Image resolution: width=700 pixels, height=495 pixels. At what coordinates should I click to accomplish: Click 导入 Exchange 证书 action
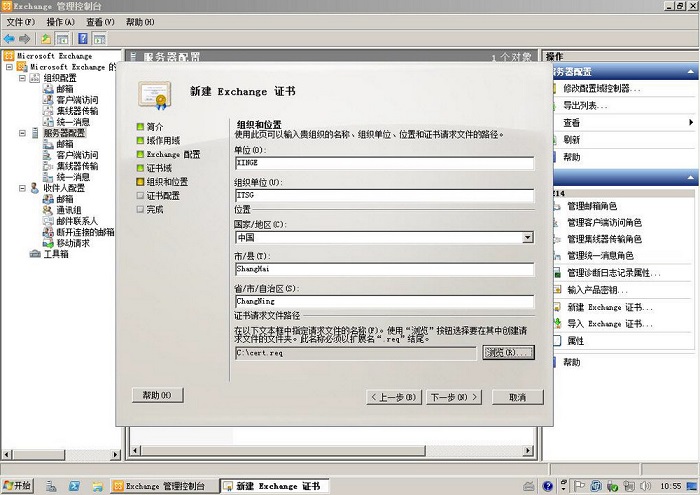point(608,324)
